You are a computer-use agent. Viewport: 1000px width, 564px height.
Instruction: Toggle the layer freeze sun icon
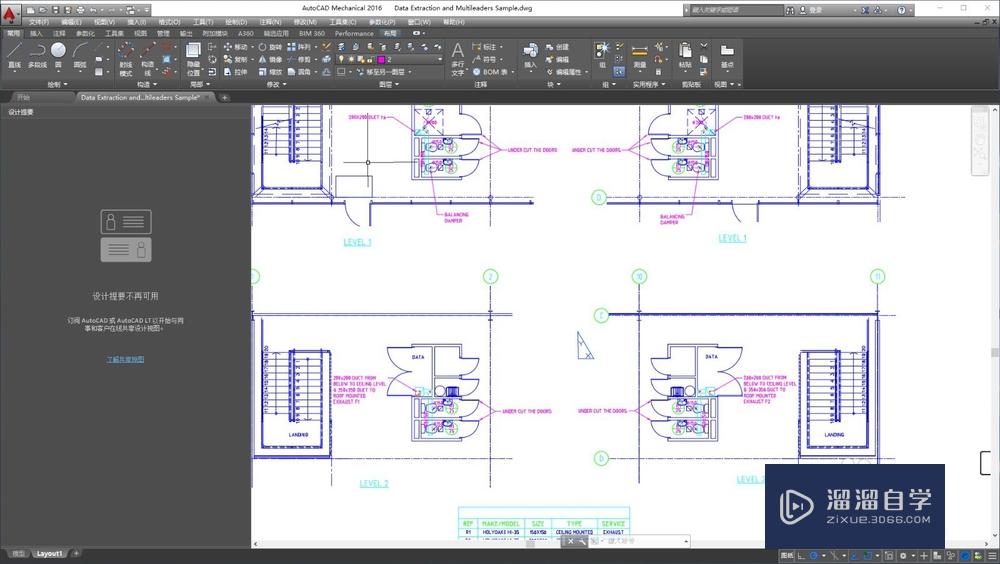tap(351, 59)
